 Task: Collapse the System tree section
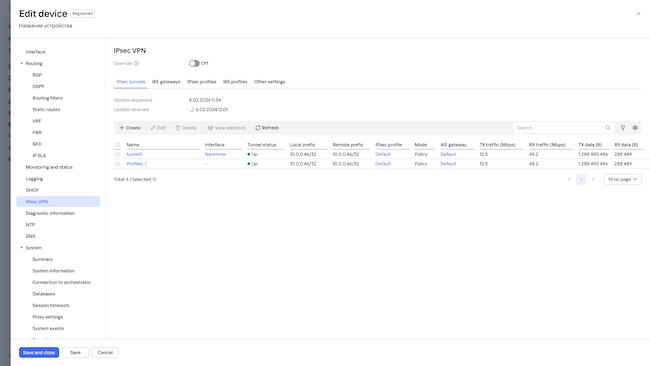(x=22, y=248)
